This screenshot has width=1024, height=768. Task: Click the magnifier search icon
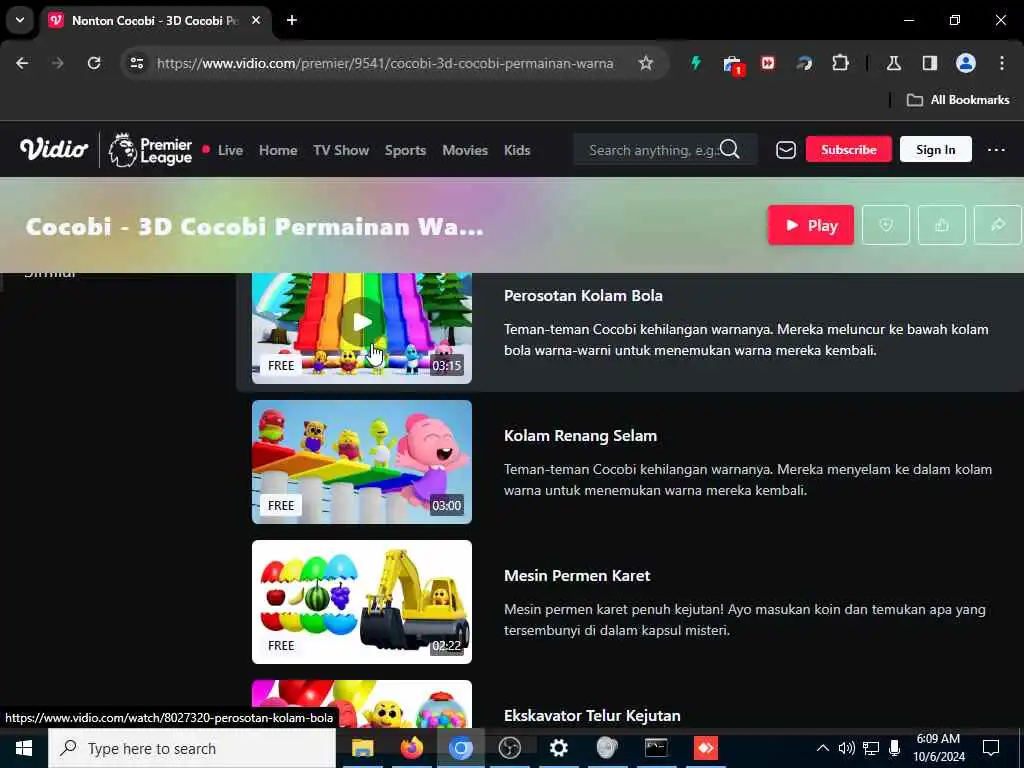tap(729, 150)
